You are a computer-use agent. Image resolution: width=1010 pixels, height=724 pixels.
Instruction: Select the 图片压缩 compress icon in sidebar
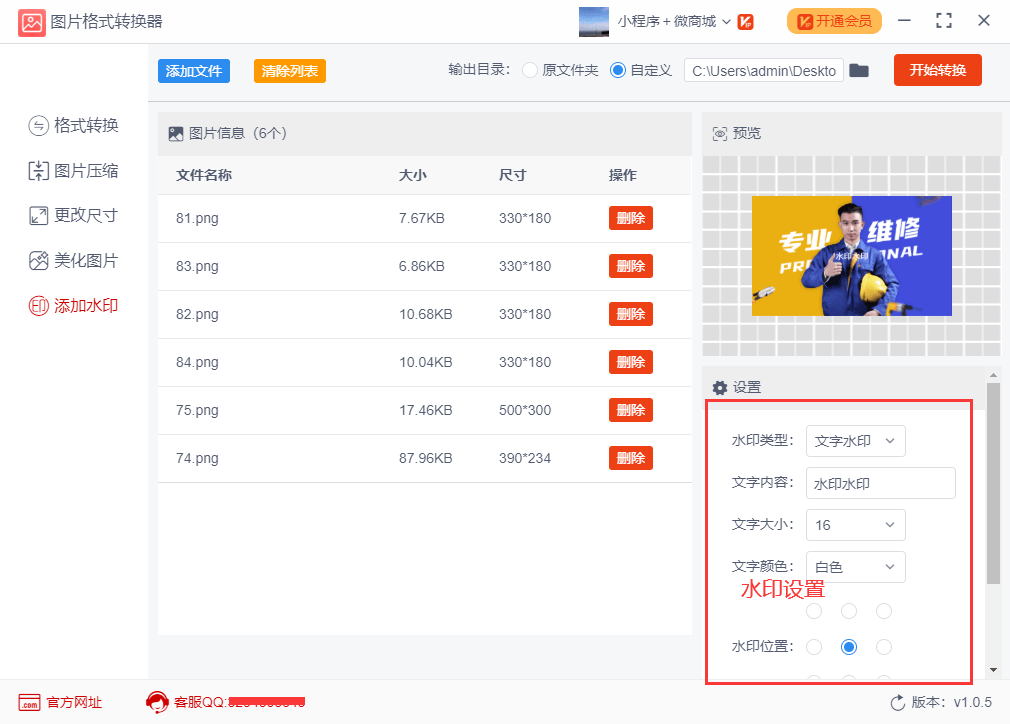tap(39, 171)
